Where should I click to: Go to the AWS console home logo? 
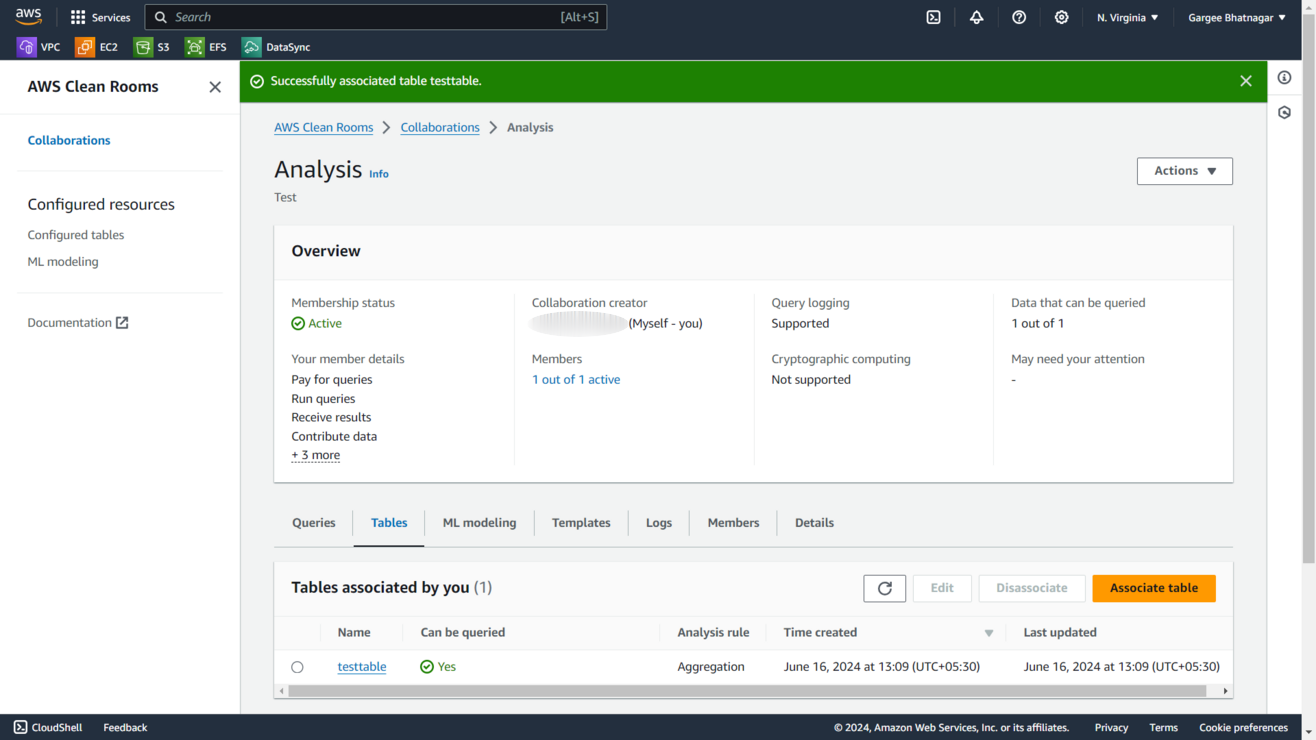(x=28, y=17)
